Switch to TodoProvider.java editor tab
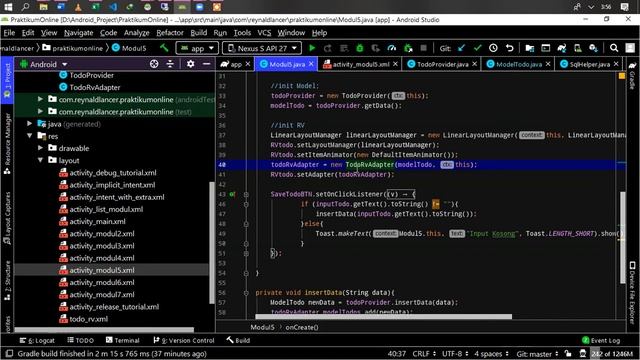 pos(442,64)
